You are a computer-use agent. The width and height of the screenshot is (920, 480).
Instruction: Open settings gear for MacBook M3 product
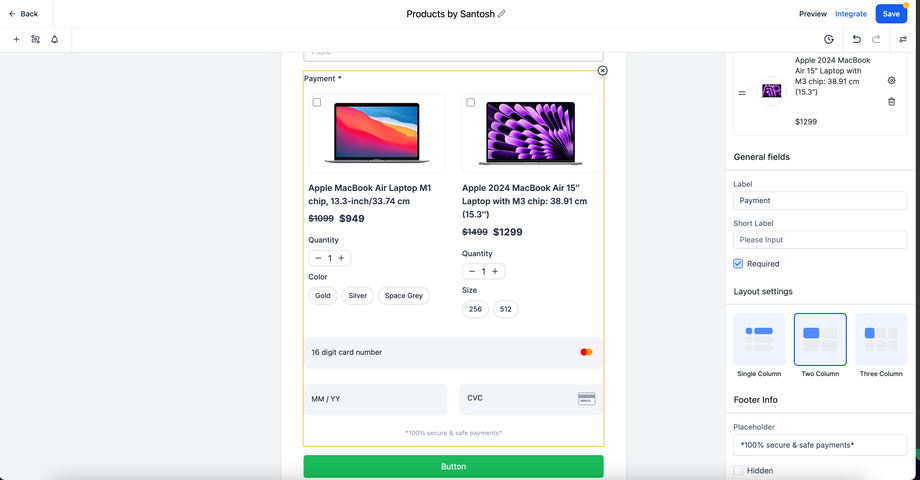[892, 80]
